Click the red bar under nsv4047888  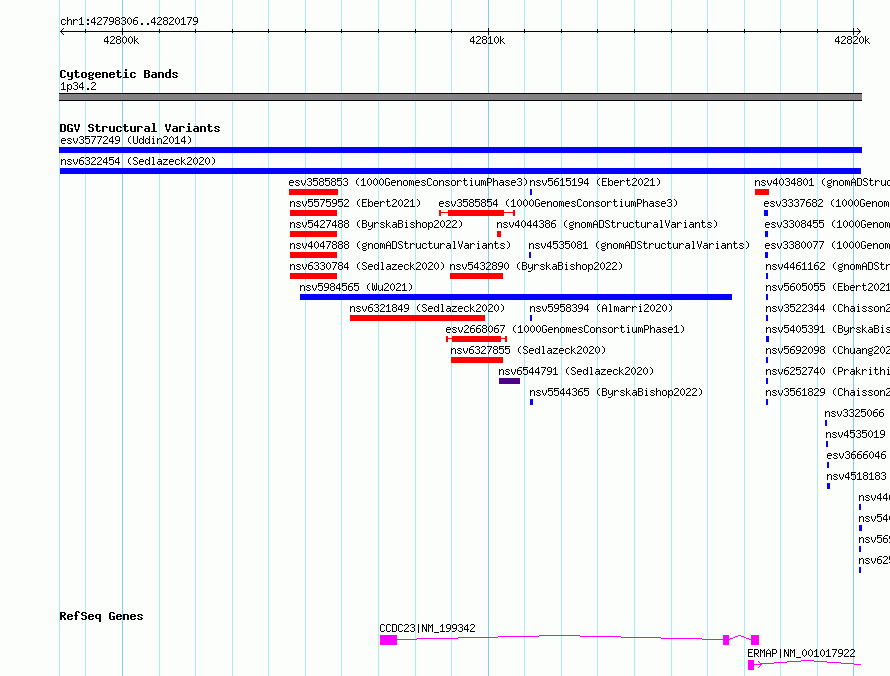tap(313, 255)
